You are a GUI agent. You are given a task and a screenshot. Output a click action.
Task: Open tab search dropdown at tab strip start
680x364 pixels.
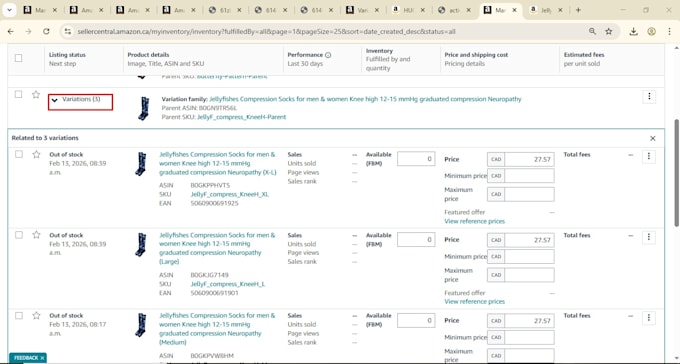[x=9, y=10]
